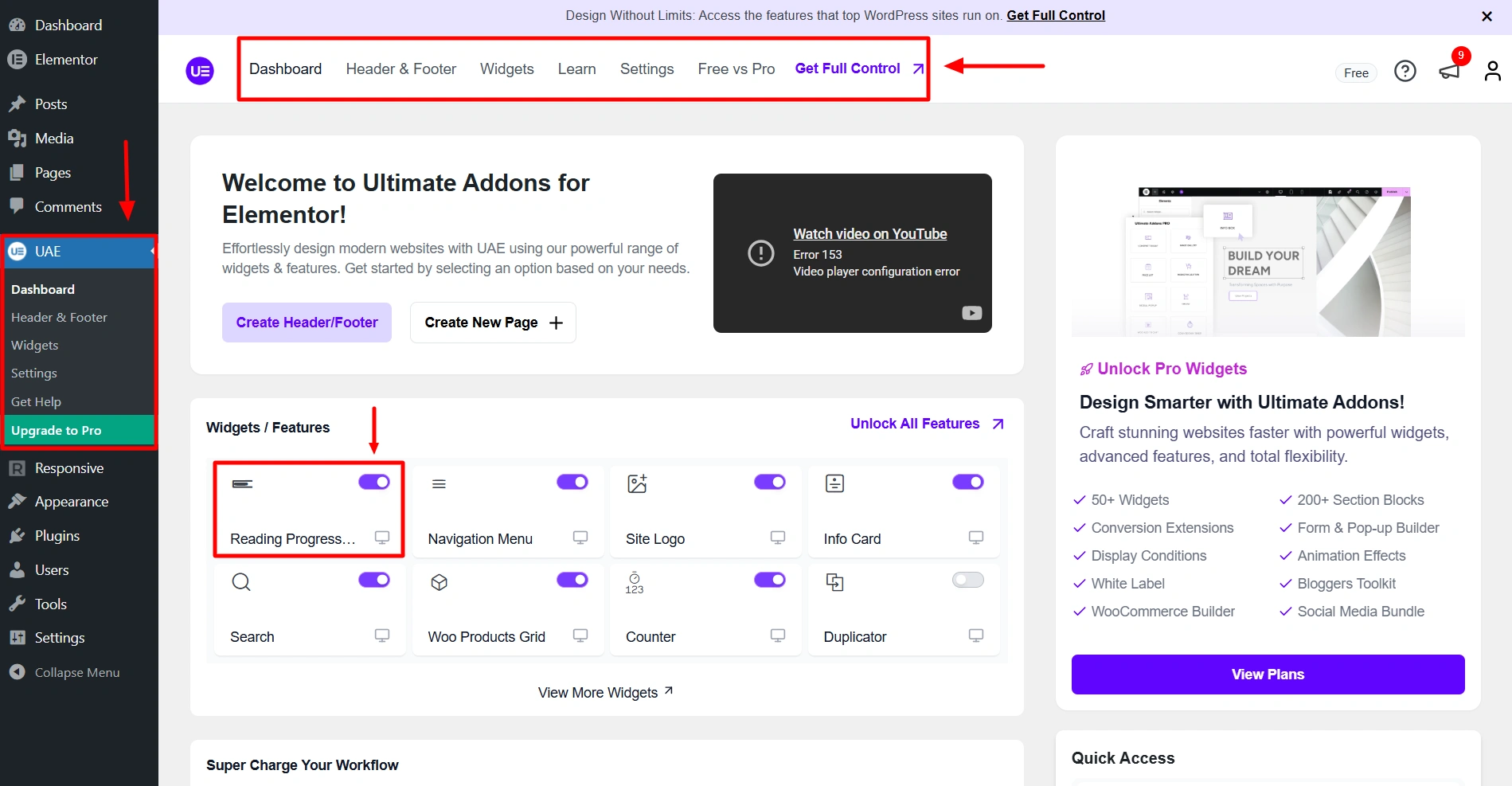
Task: Open View More Widgets link
Action: click(606, 692)
